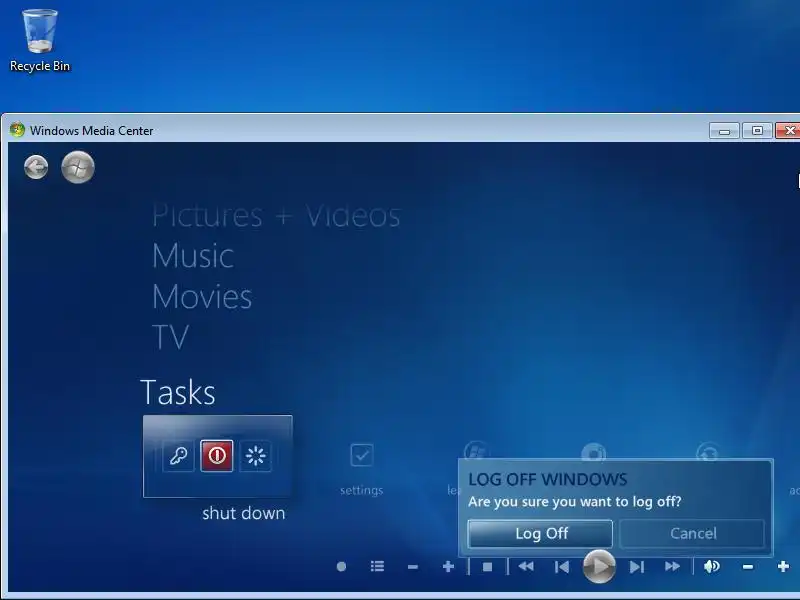
Task: Open the Pictures + Videos menu
Action: (x=276, y=215)
